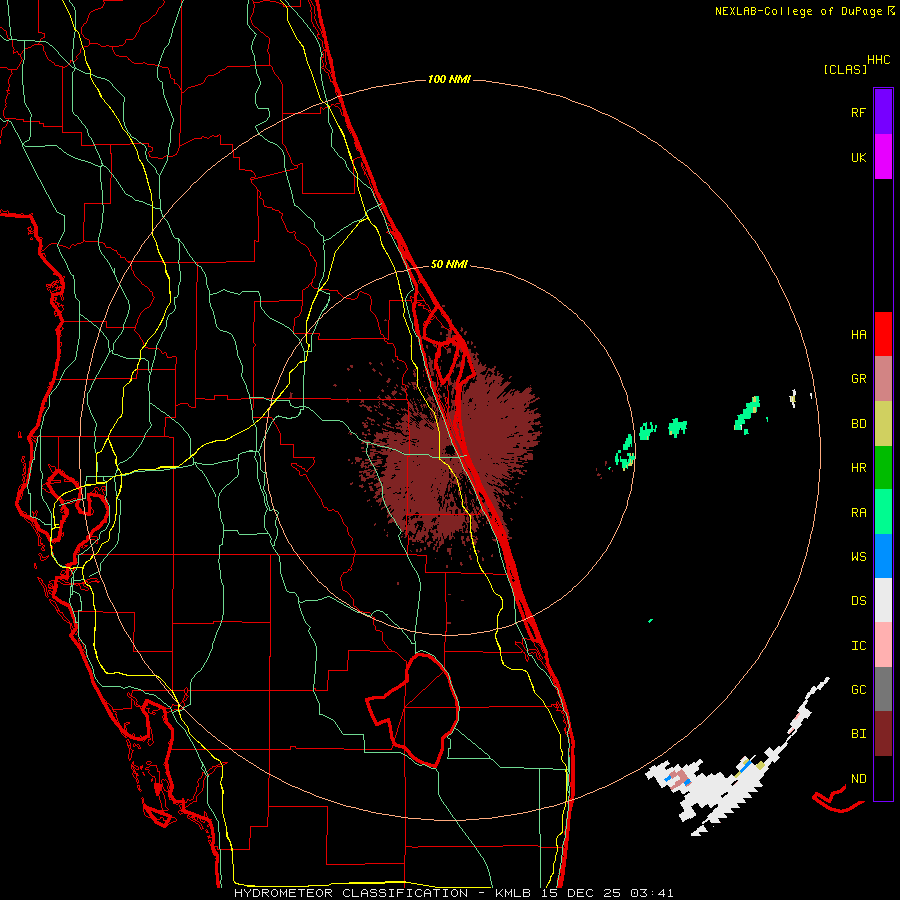Click the light green RA color swatch
The width and height of the screenshot is (900, 900).
[883, 512]
